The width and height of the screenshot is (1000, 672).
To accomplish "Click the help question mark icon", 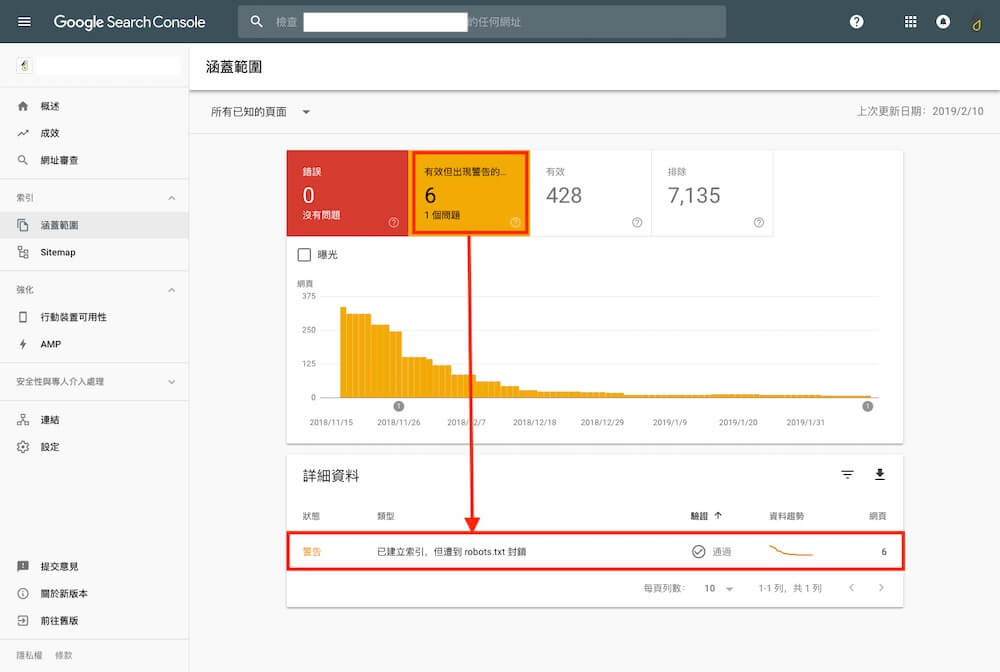I will click(x=856, y=22).
